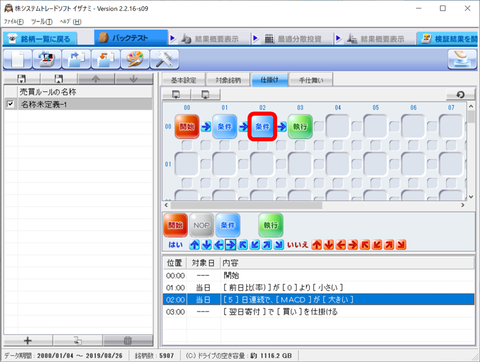The height and width of the screenshot is (362, 480).
Task: Add a new trading rule with the plus button
Action: pyautogui.click(x=28, y=341)
